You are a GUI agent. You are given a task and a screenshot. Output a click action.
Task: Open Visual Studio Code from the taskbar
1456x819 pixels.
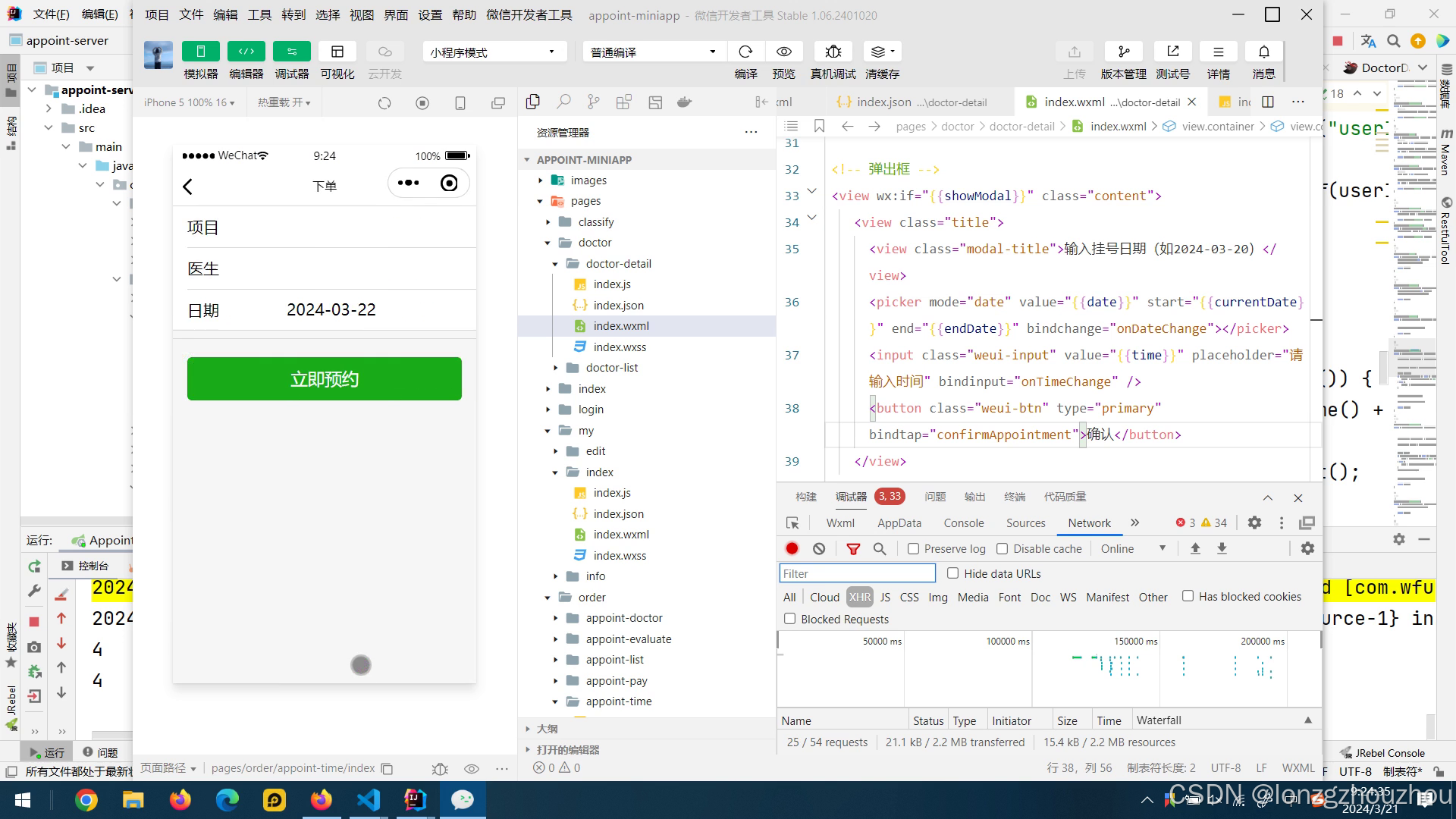click(x=369, y=800)
